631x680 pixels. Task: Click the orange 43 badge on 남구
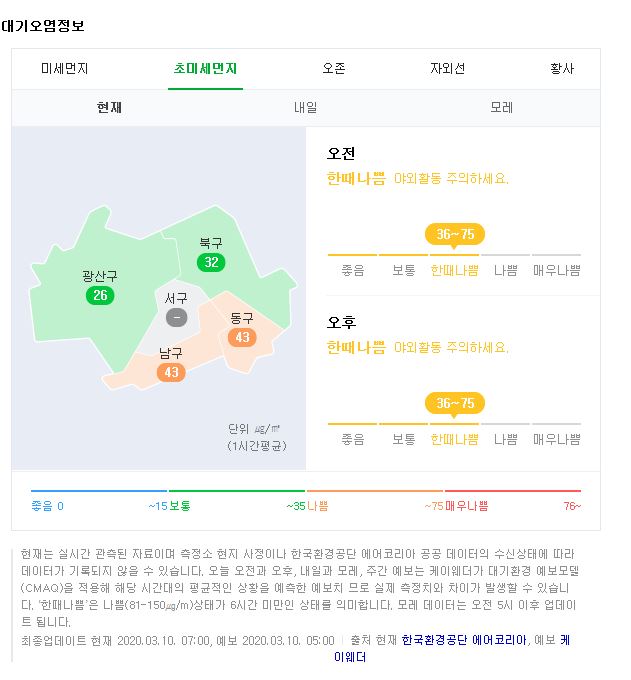pyautogui.click(x=171, y=372)
